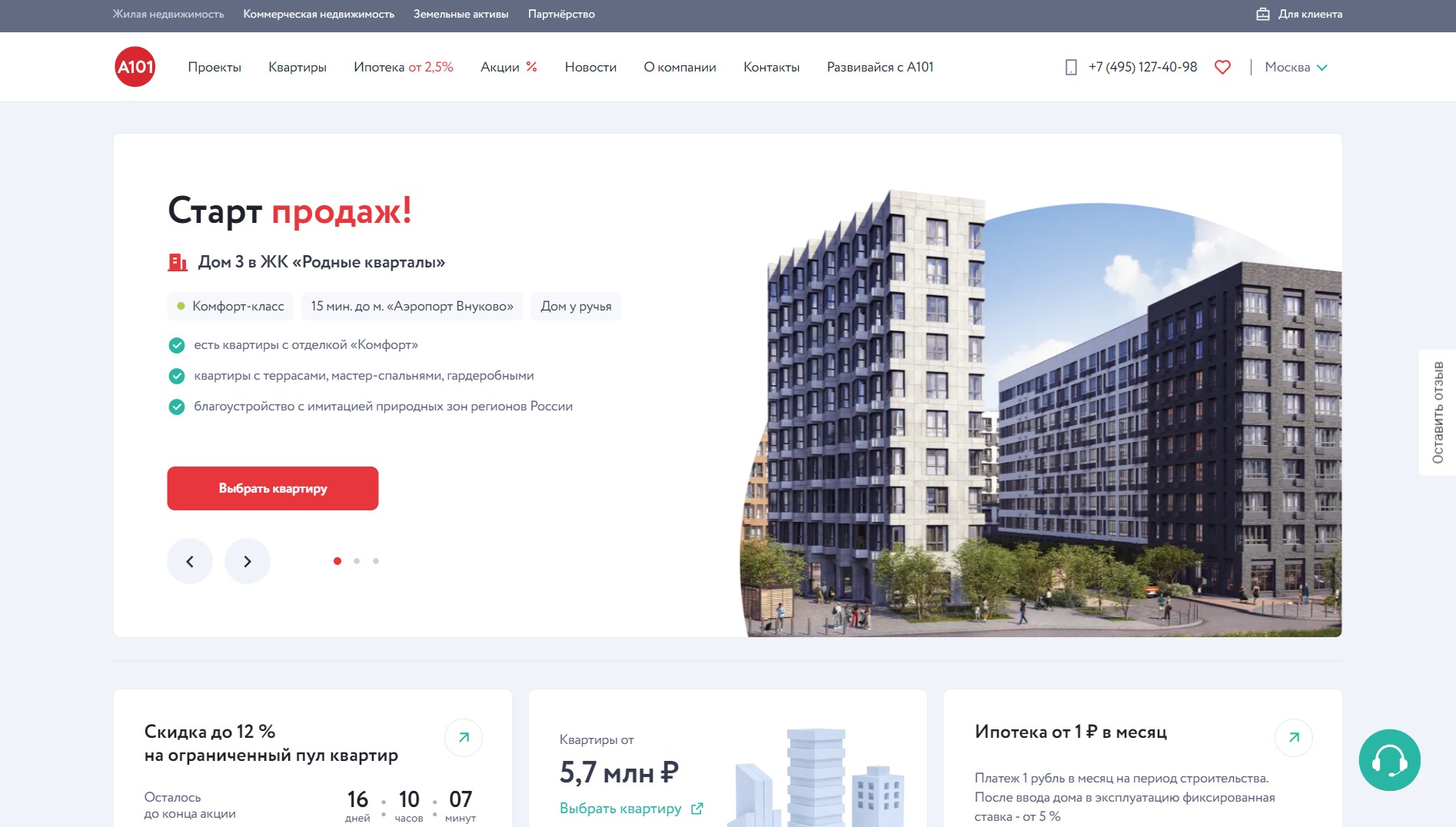Click the 5,7 млн ₽ price

[619, 772]
